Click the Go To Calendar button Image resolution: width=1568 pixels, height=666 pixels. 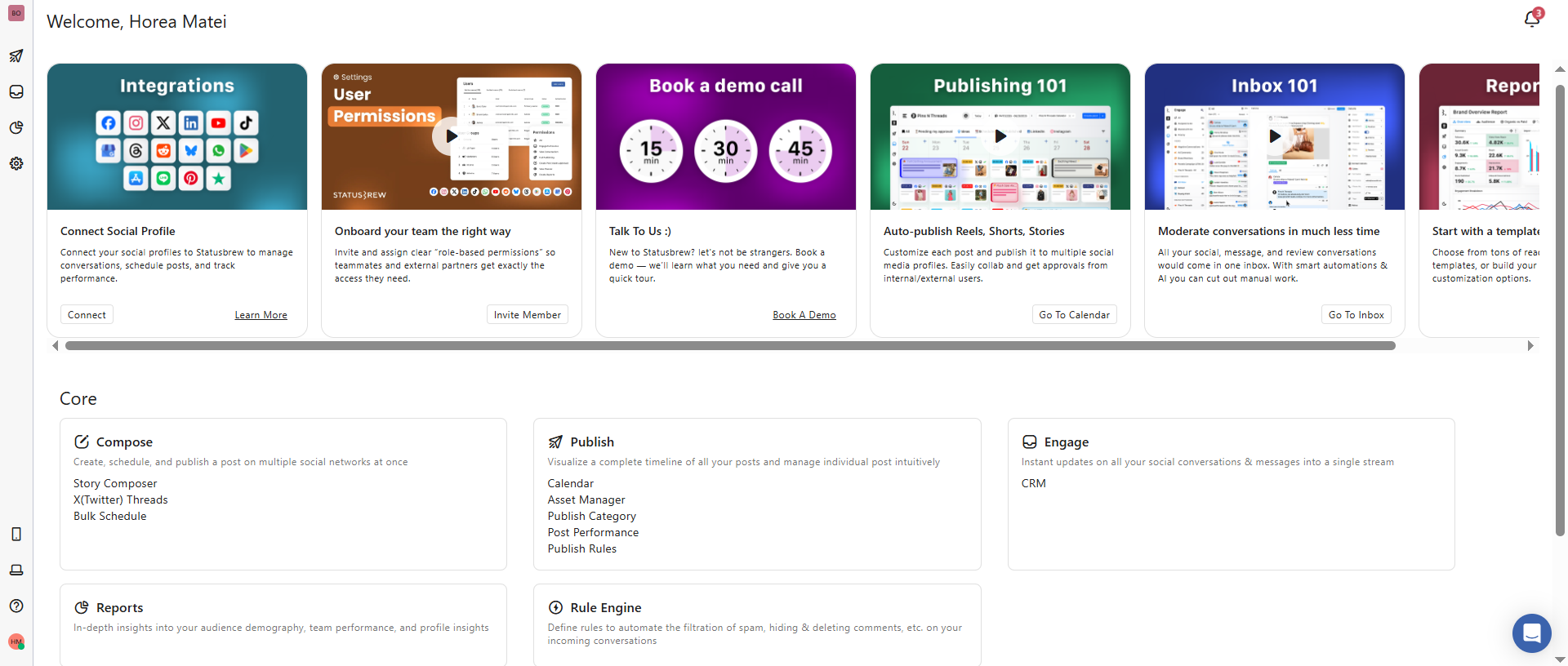click(x=1074, y=315)
